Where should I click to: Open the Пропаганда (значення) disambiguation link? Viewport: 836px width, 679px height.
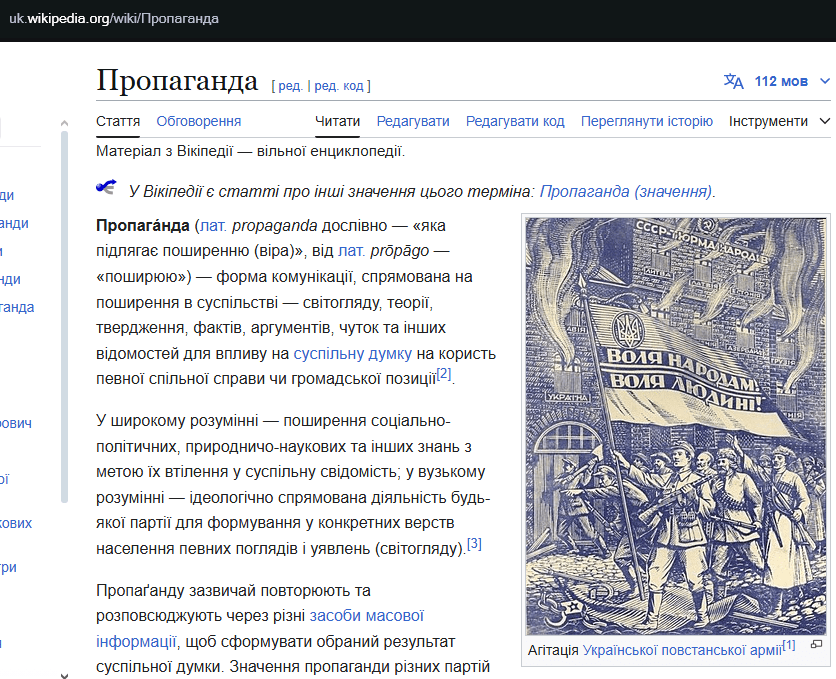[x=626, y=191]
